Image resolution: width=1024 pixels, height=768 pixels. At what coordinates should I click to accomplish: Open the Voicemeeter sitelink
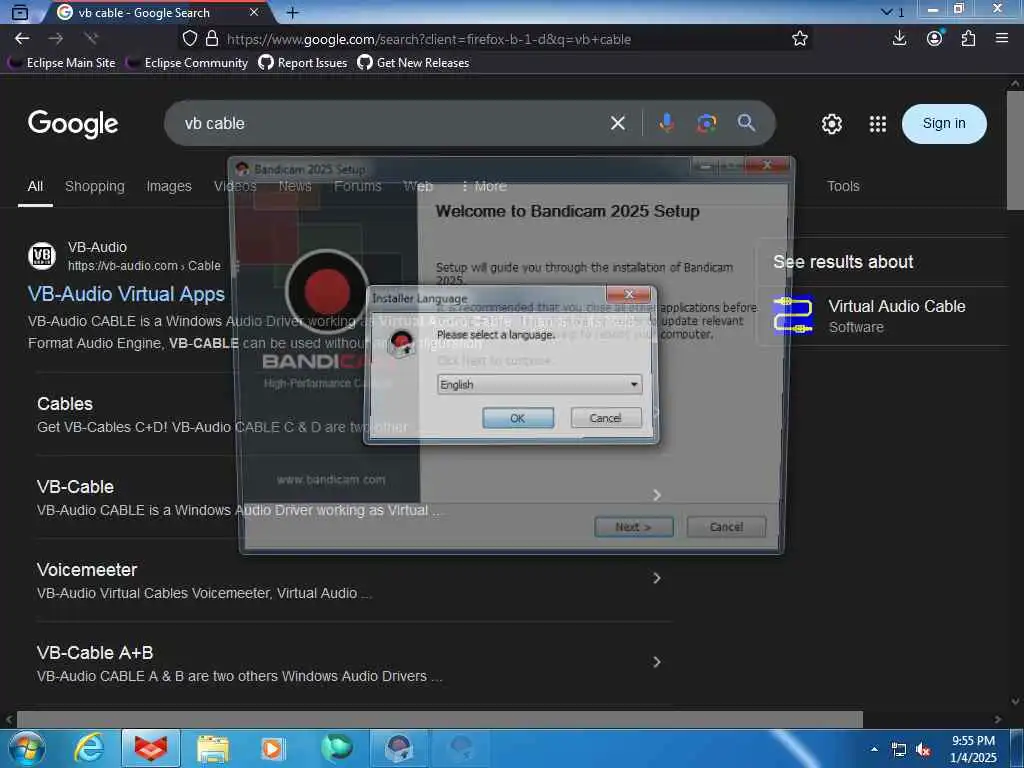[87, 569]
